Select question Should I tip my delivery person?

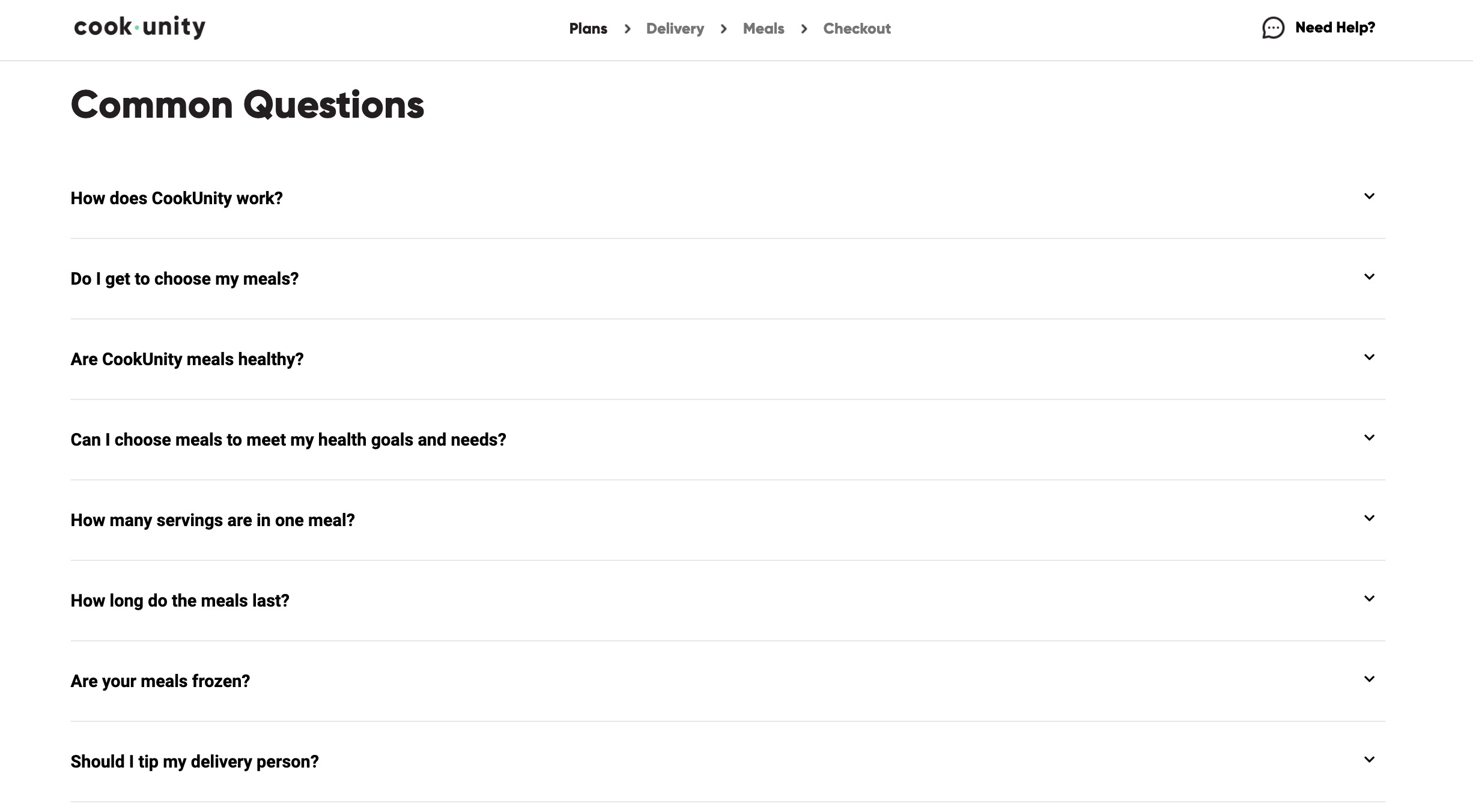(195, 762)
